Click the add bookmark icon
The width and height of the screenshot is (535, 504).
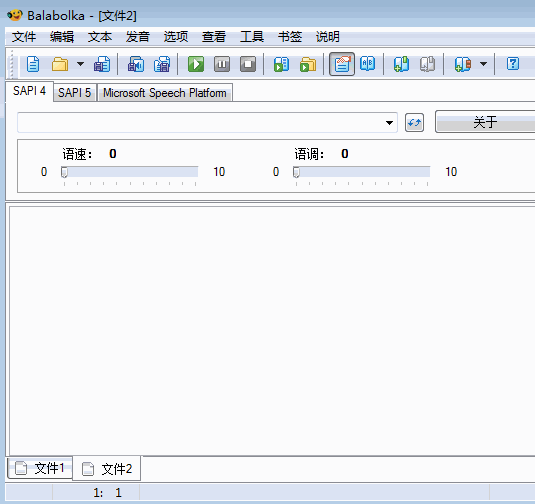[x=401, y=64]
